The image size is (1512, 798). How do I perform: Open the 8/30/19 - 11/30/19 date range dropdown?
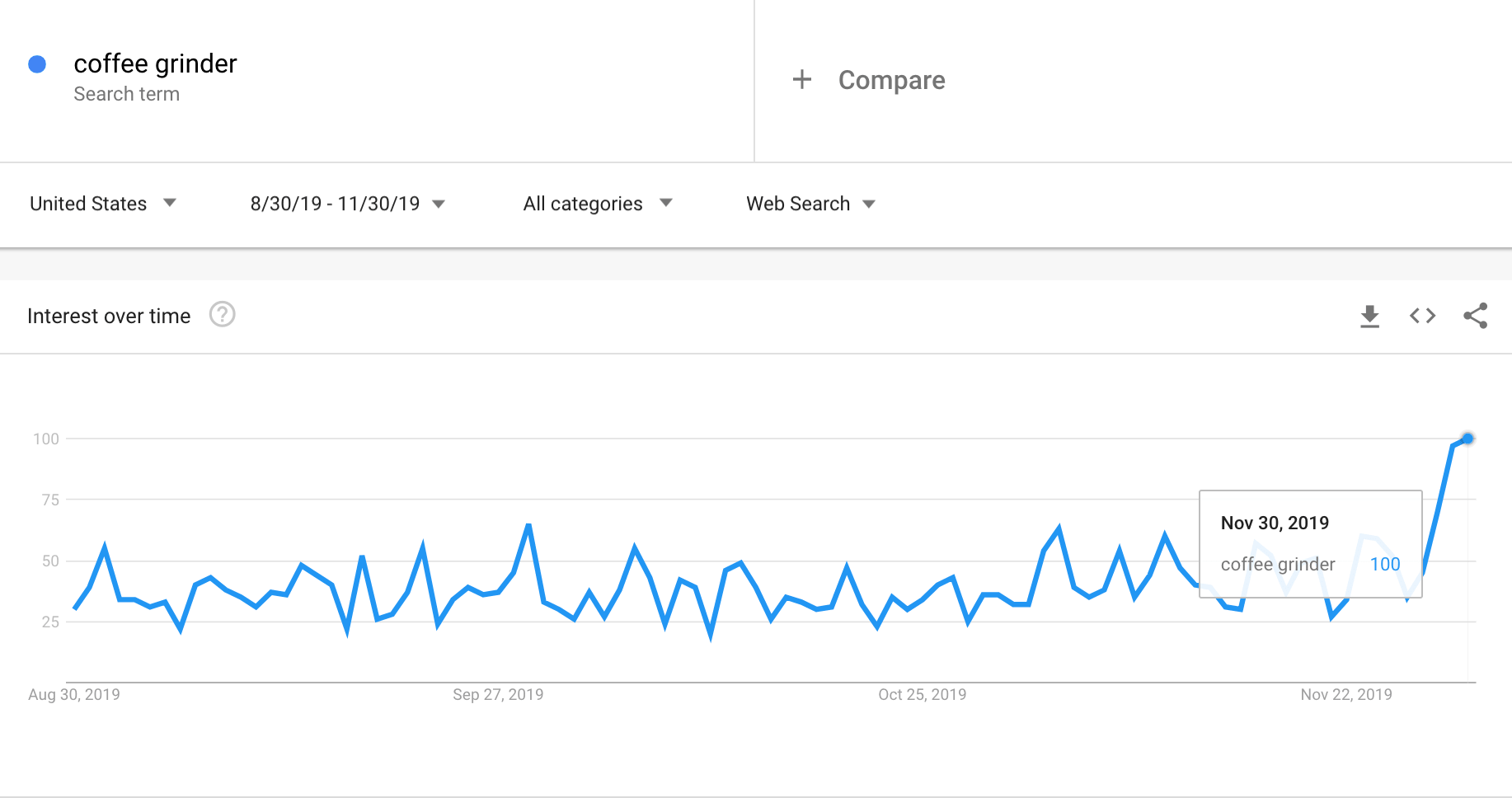click(x=347, y=204)
